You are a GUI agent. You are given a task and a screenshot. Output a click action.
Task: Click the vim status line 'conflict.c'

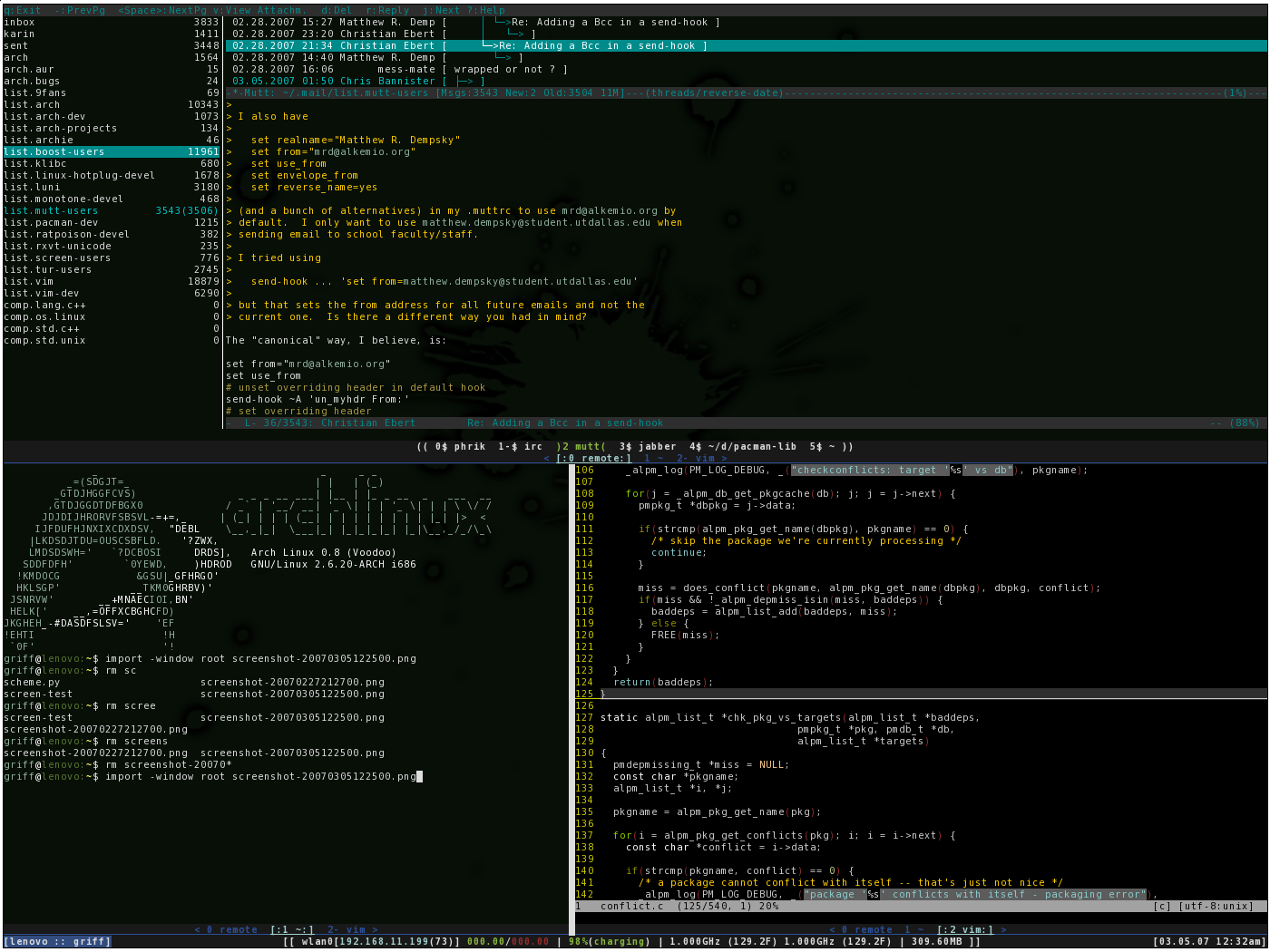[921, 906]
